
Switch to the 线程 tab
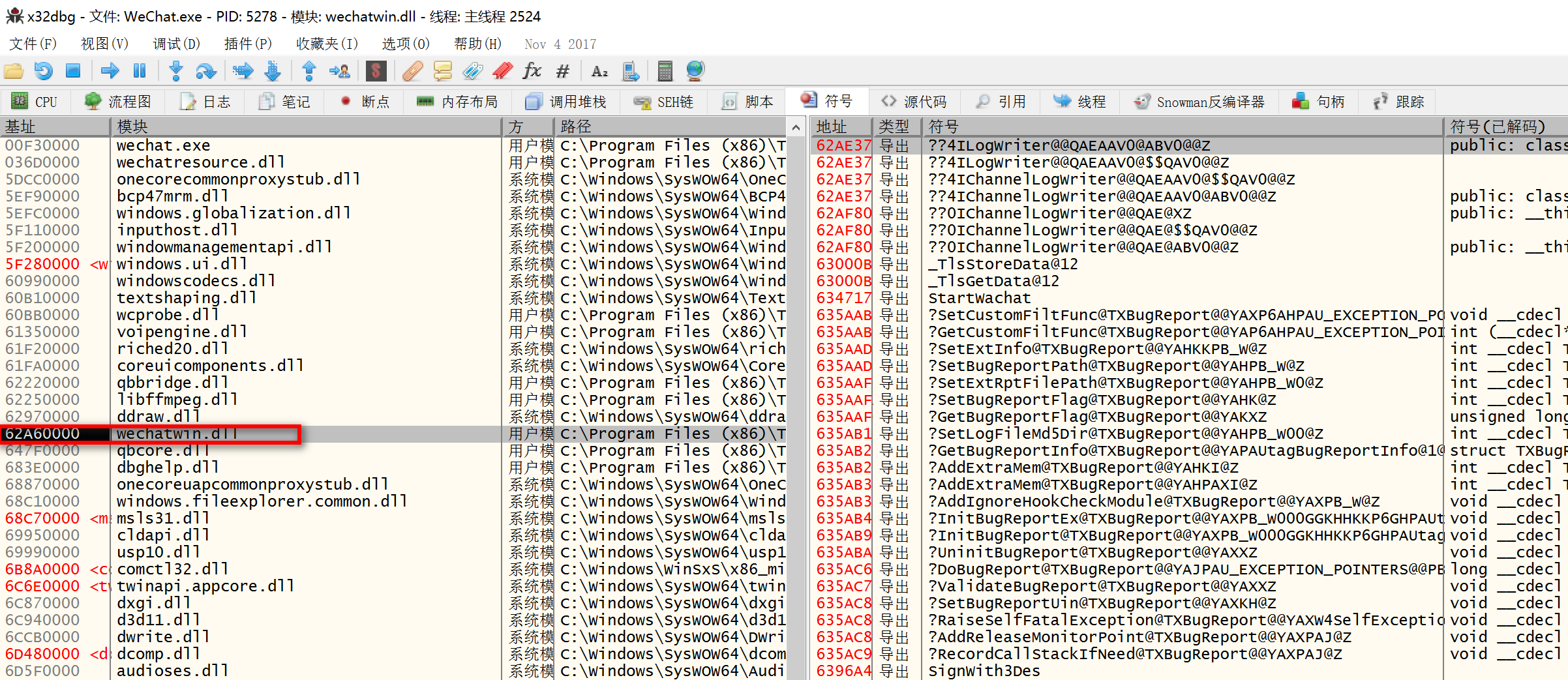(x=1080, y=102)
